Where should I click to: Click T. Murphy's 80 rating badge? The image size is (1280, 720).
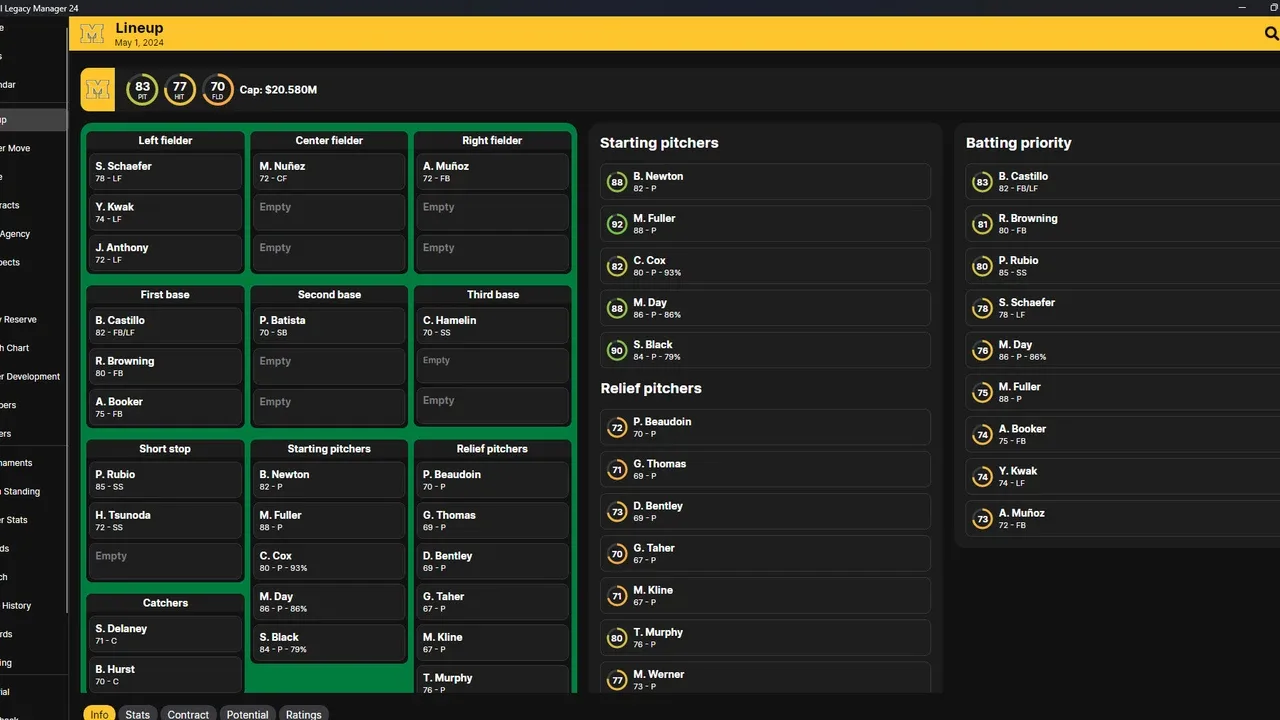617,638
